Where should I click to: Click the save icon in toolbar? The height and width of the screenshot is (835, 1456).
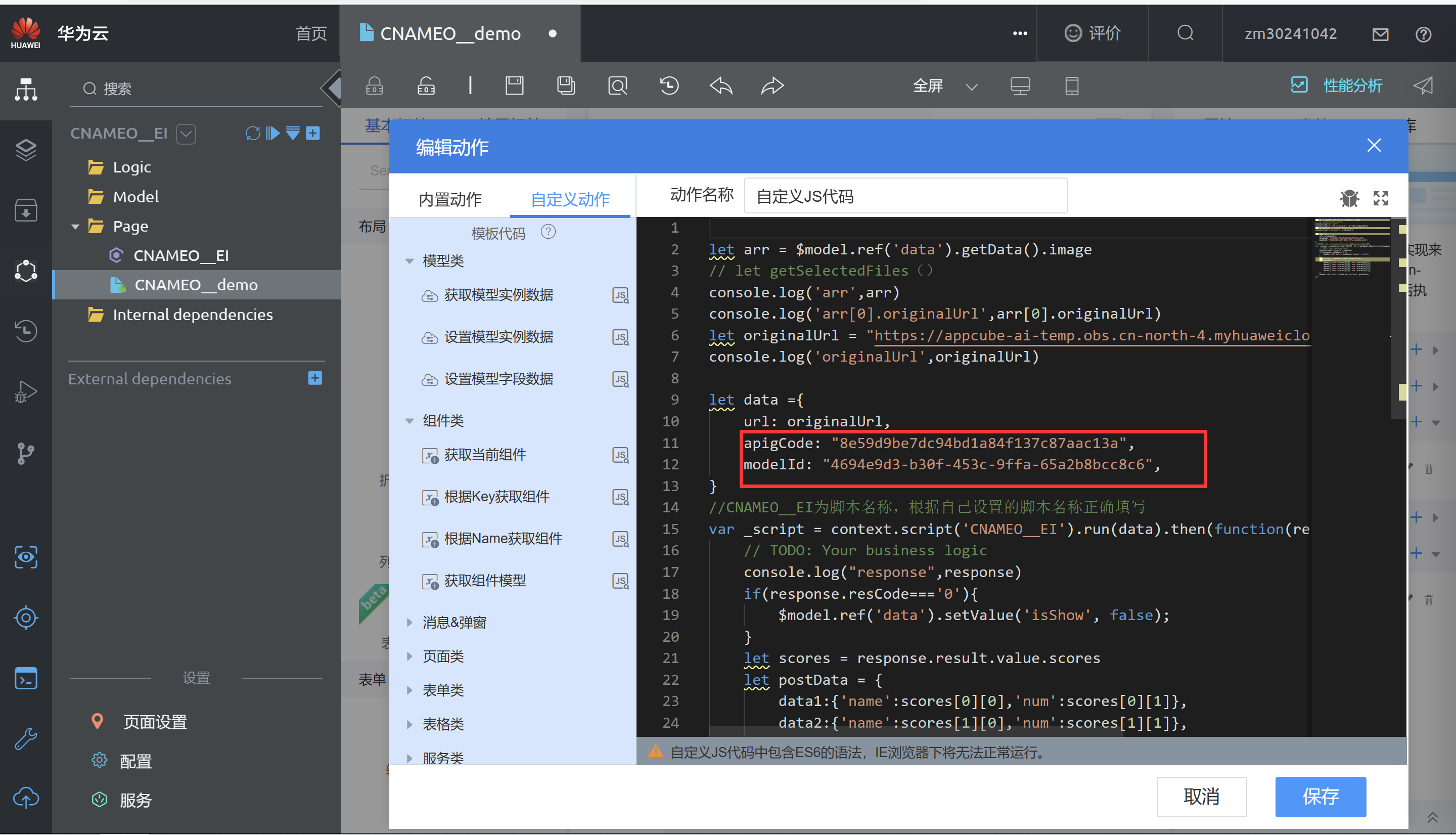click(514, 86)
